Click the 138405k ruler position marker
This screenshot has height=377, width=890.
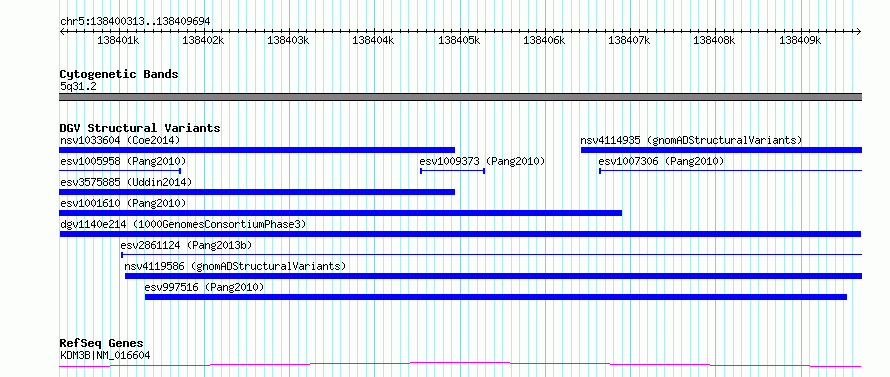[460, 40]
